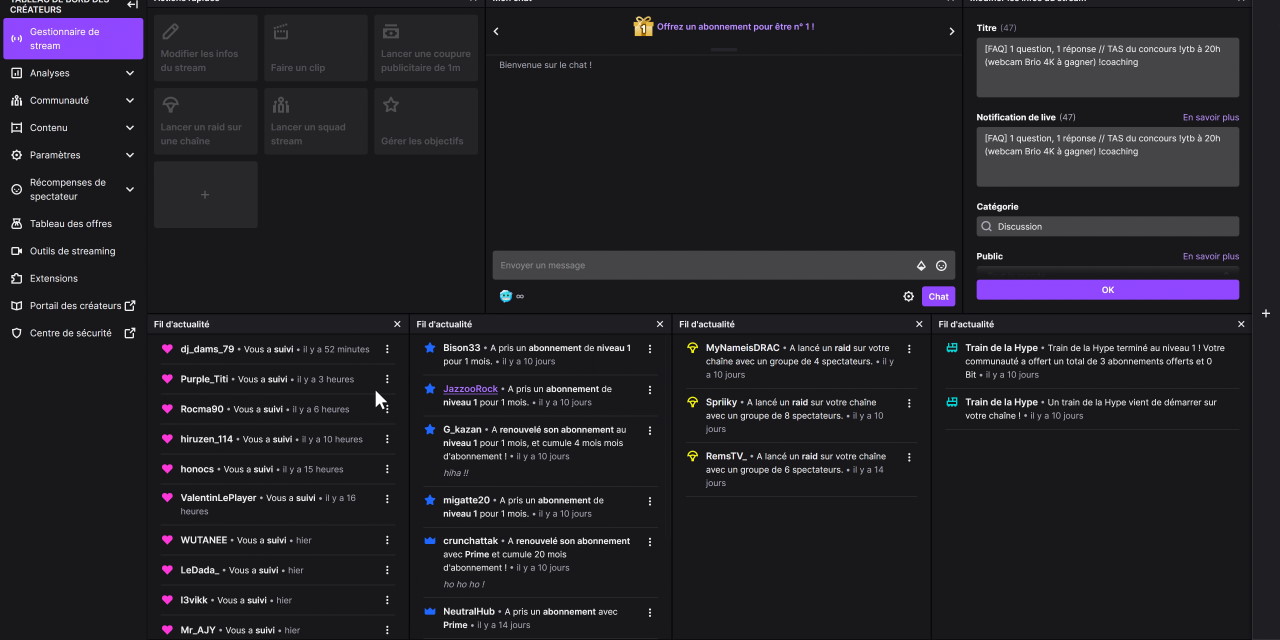Add a quick action tile

(x=205, y=195)
